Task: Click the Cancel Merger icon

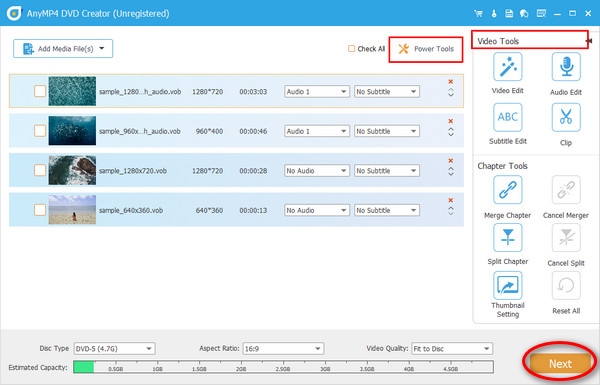Action: pos(566,190)
